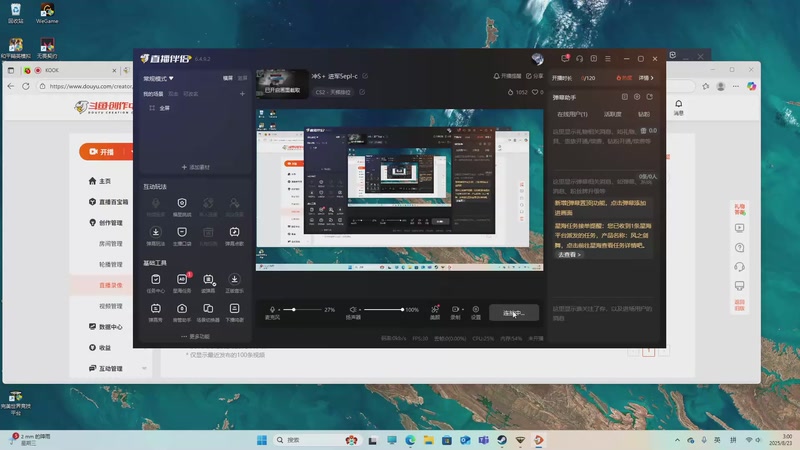Open 数据中心 in Douyu sidebar
Screen dimensions: 800x450
(x=106, y=327)
